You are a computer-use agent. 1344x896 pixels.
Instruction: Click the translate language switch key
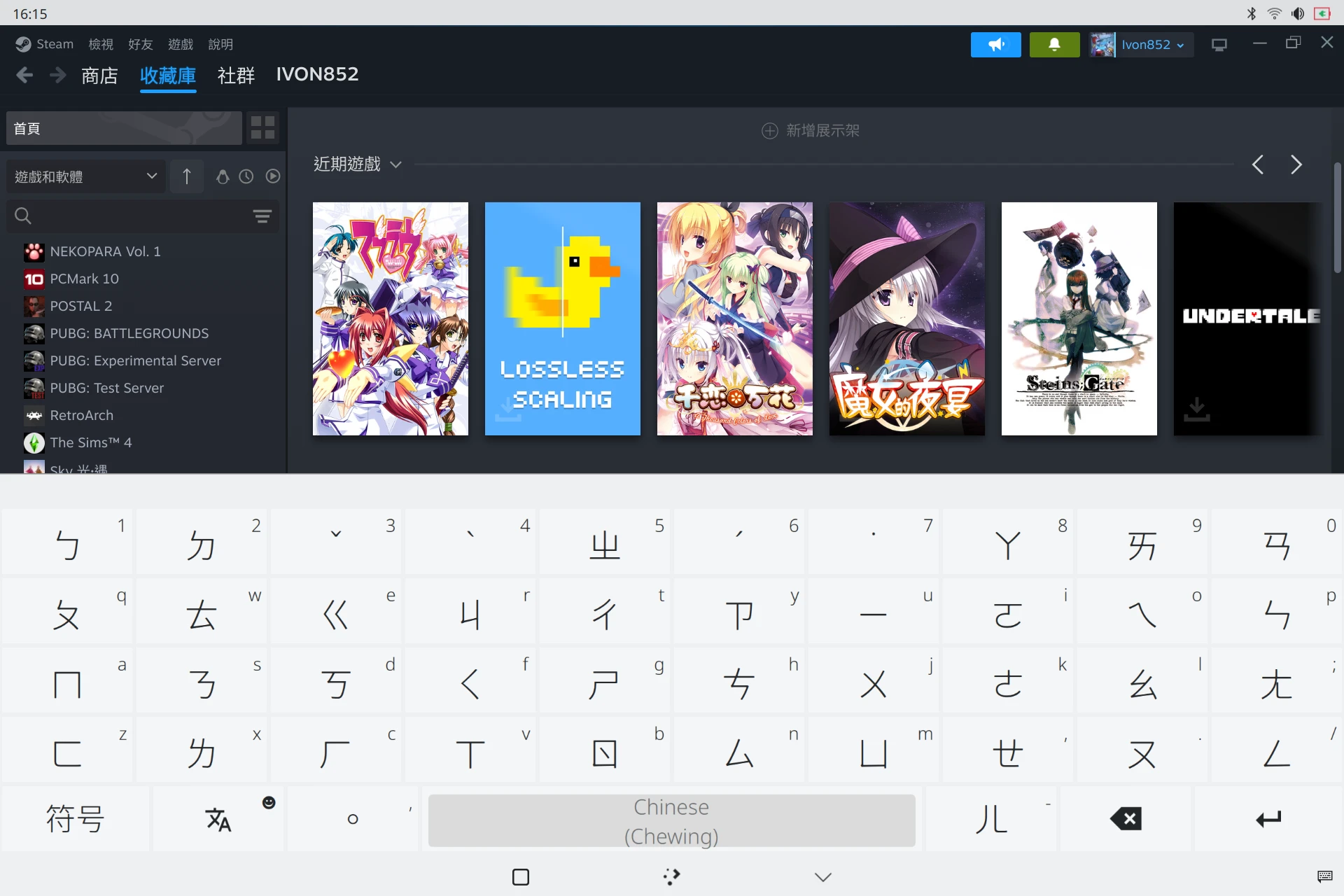click(x=218, y=819)
